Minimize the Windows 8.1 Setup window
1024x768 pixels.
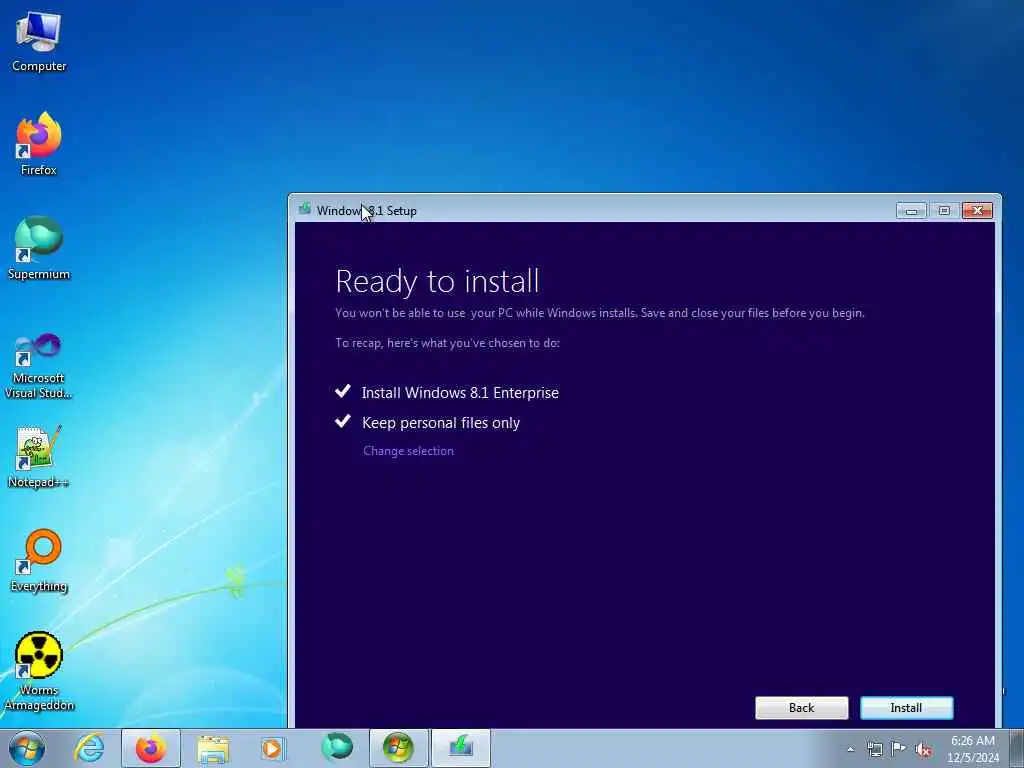pyautogui.click(x=911, y=210)
